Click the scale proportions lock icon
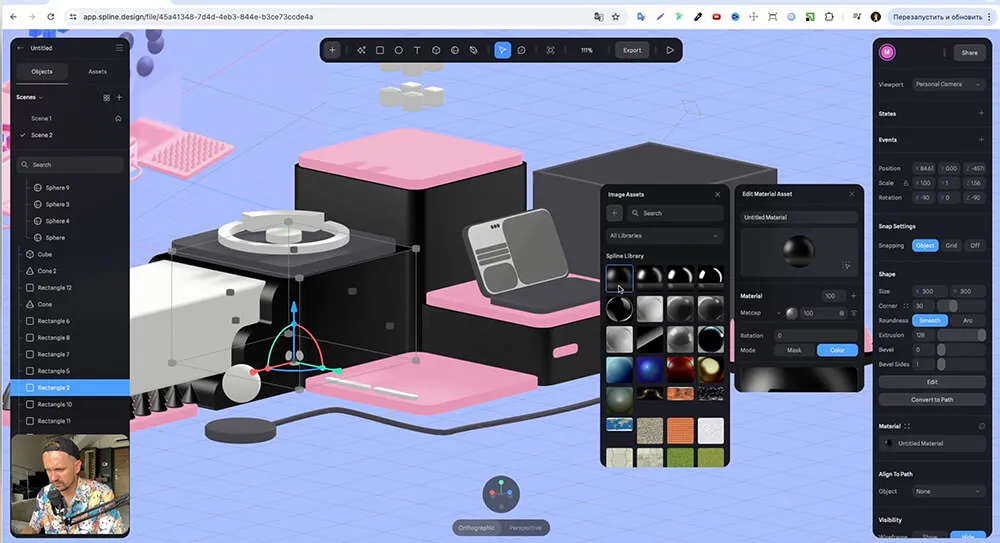Screen dimensions: 1000x543 coord(906,183)
